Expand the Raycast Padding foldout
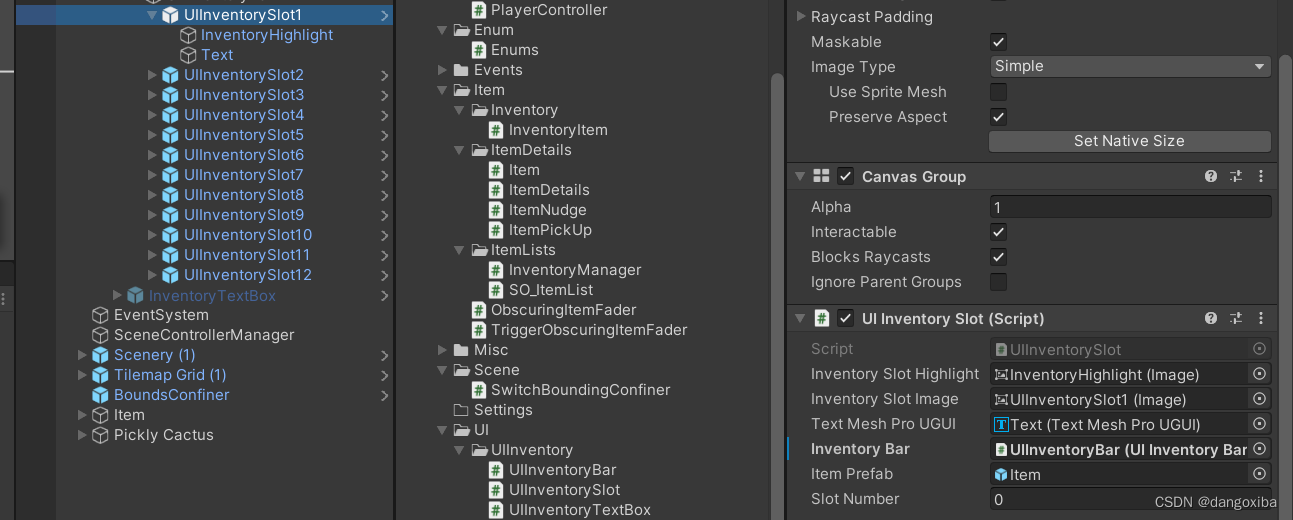This screenshot has width=1293, height=520. [801, 17]
